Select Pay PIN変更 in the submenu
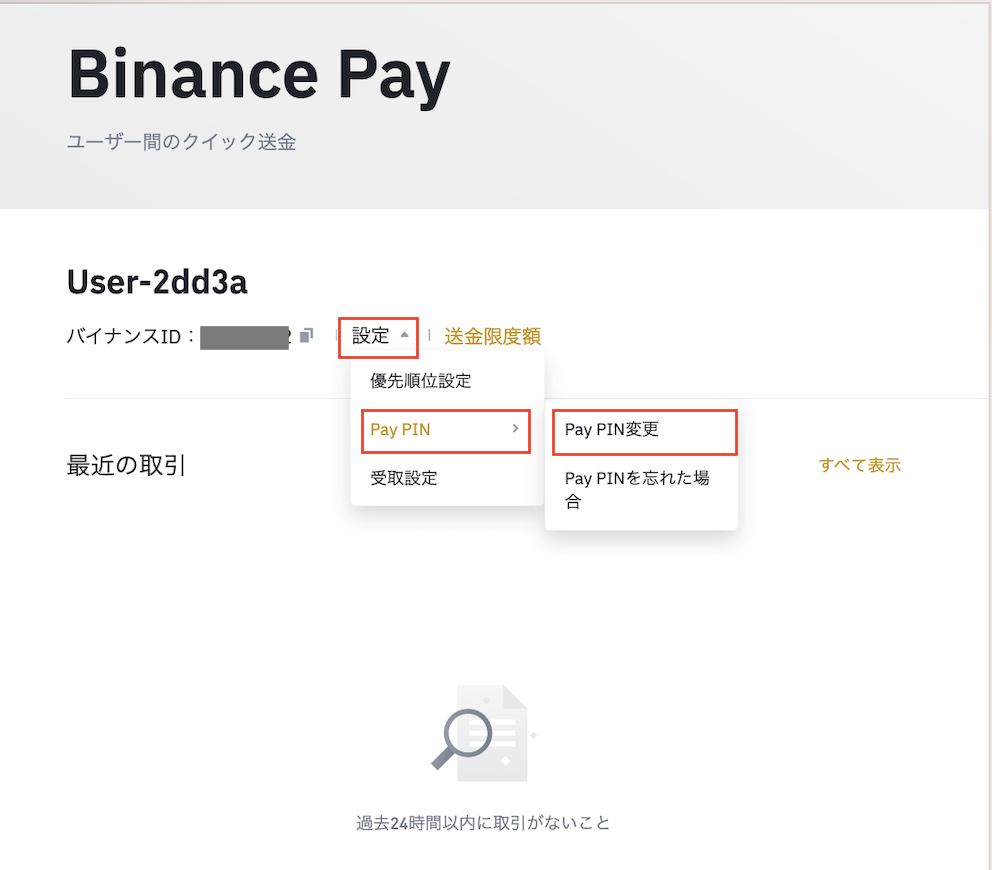Viewport: 992px width, 870px height. [612, 430]
